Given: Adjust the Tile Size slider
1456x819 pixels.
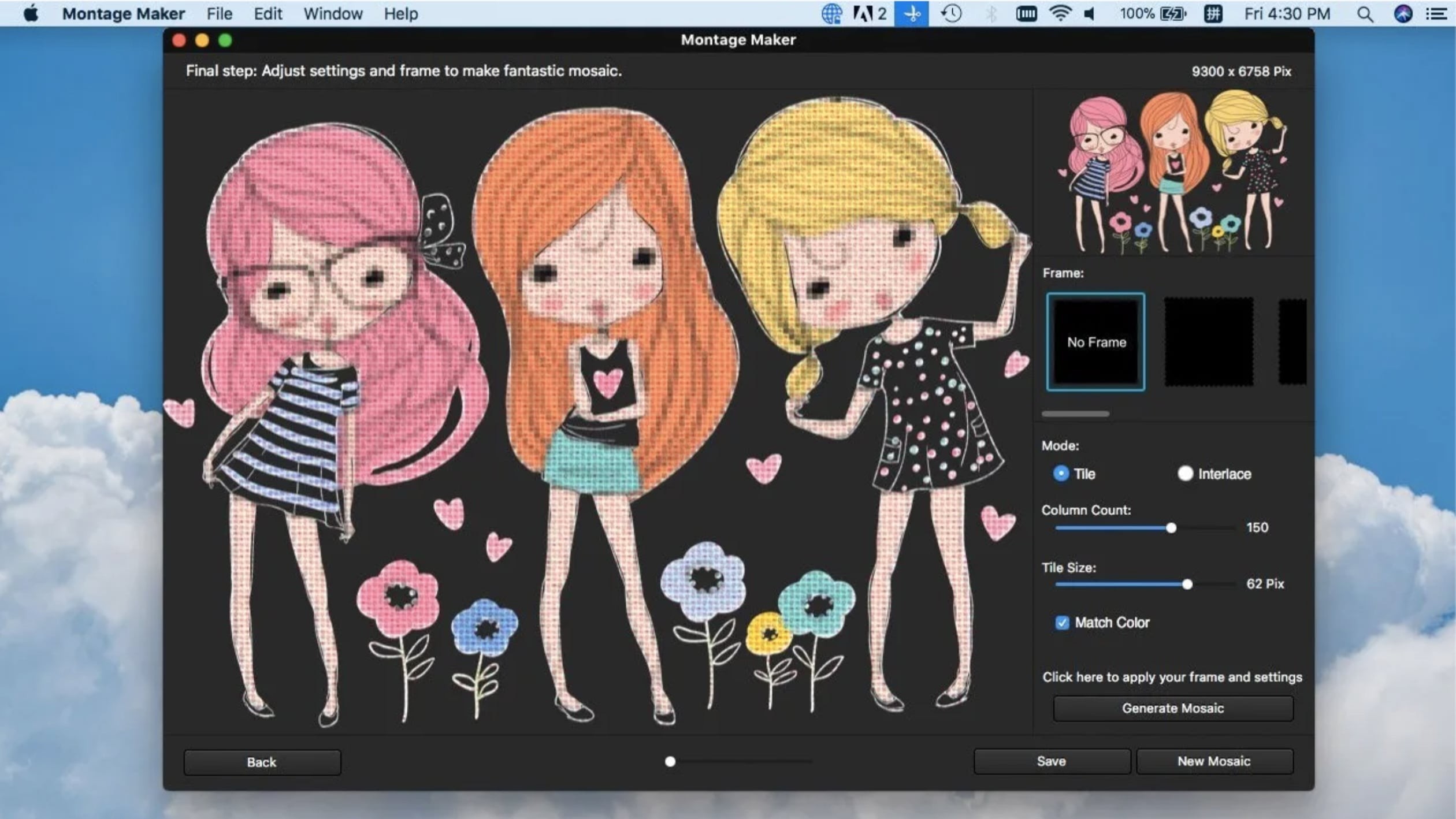Looking at the screenshot, I should [x=1187, y=583].
